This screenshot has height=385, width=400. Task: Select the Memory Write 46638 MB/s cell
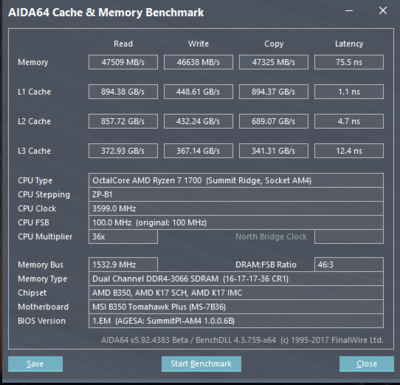pyautogui.click(x=198, y=62)
